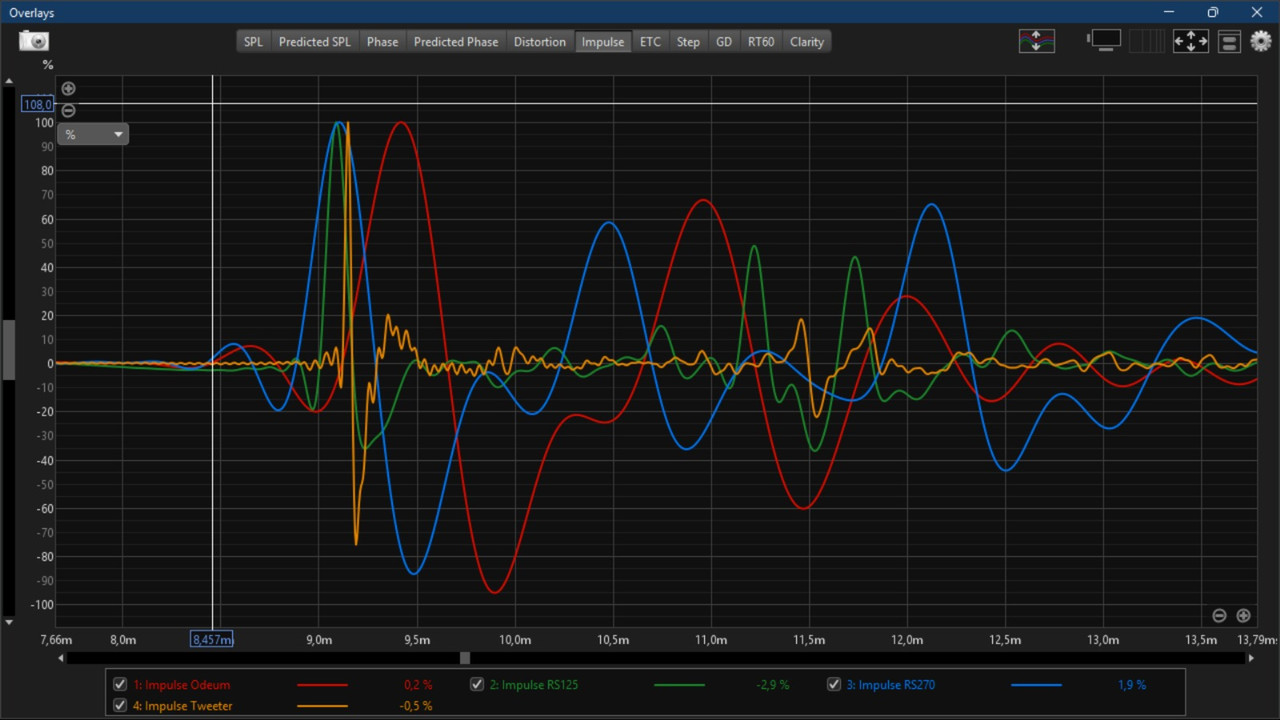
Task: Toggle the scrollbars display monitor icon
Action: [1104, 41]
